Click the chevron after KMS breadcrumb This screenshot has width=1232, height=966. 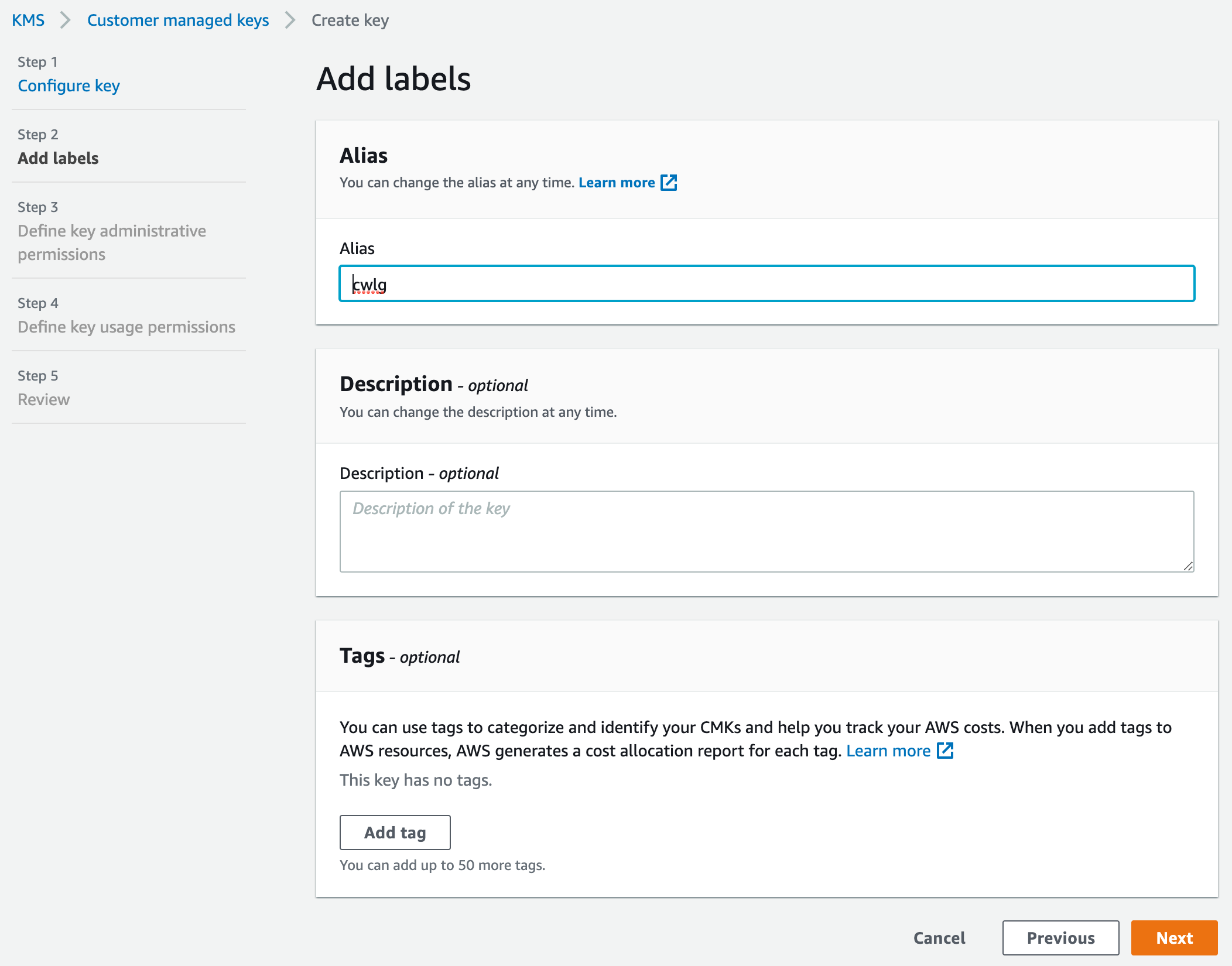coord(64,19)
